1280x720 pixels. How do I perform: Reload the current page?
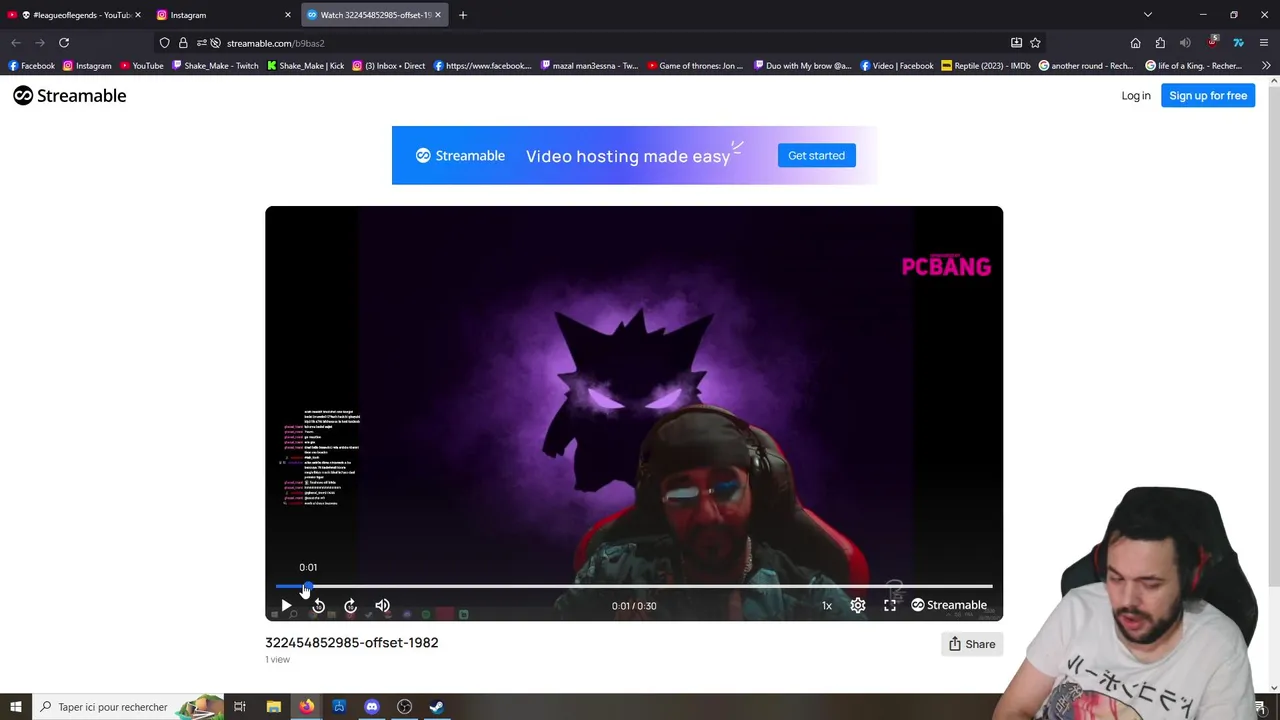point(64,43)
